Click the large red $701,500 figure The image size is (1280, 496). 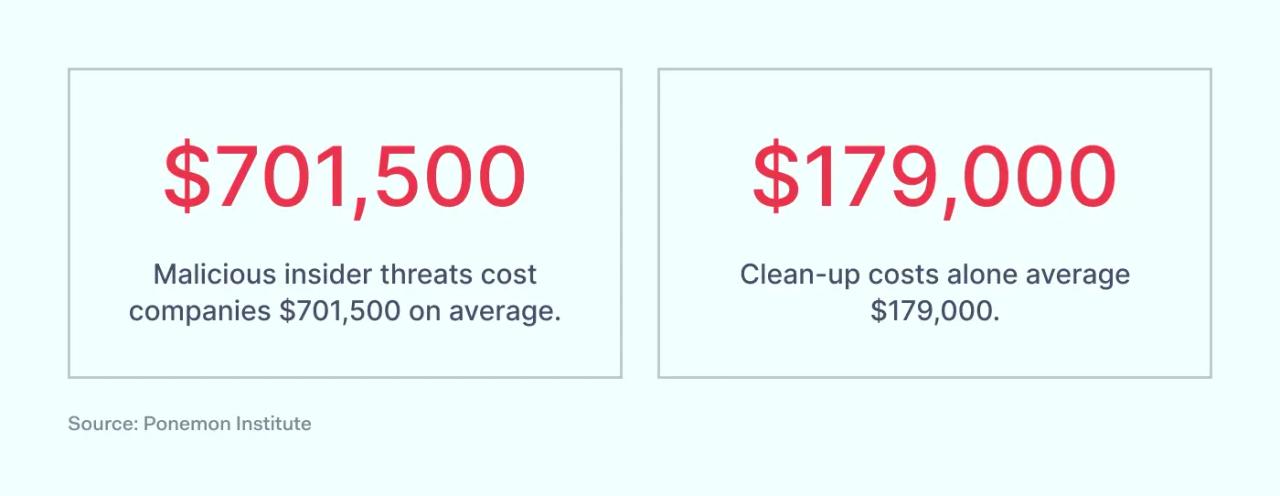(x=344, y=178)
